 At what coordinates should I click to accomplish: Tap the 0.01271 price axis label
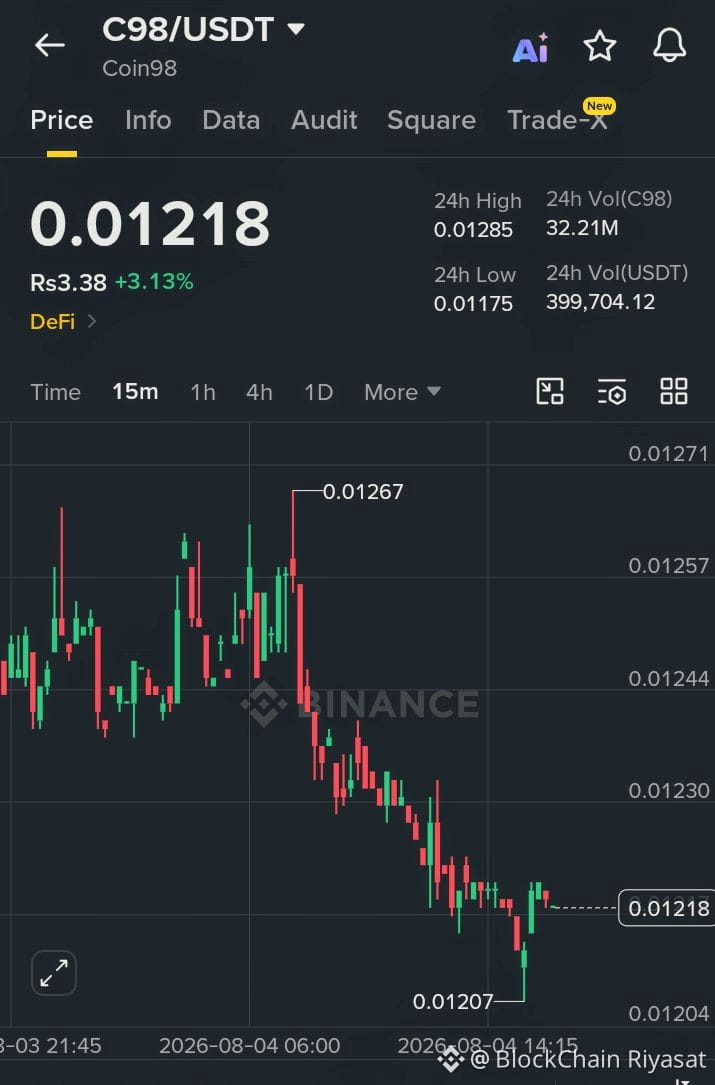pyautogui.click(x=669, y=454)
